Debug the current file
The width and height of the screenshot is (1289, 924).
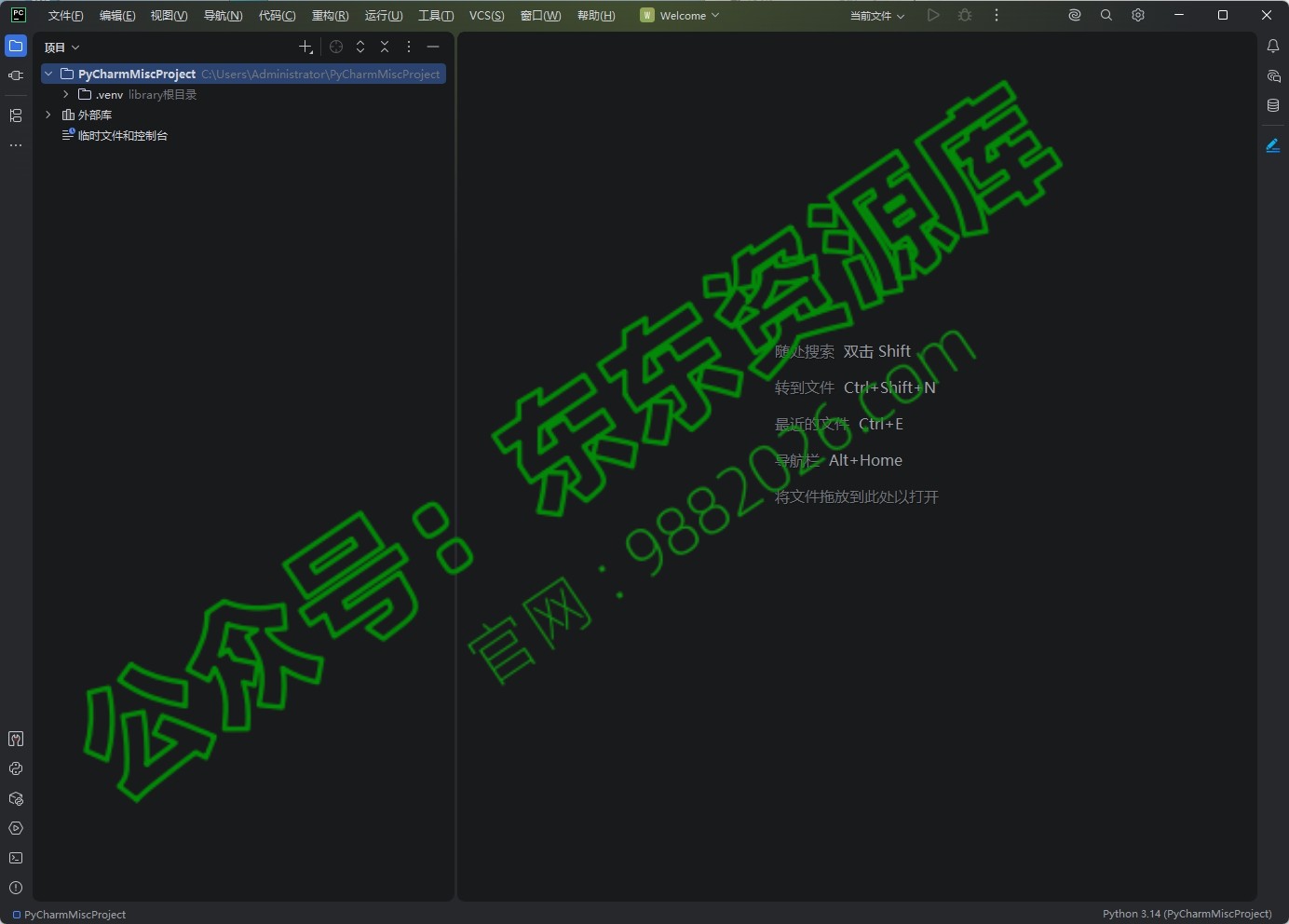point(965,15)
